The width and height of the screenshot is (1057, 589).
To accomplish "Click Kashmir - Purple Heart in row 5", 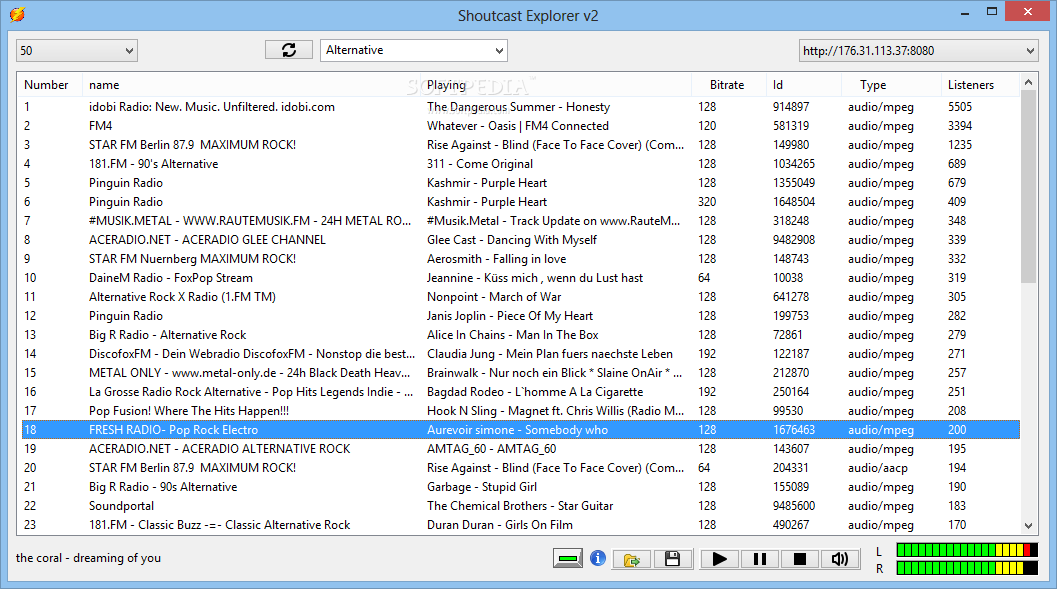I will pos(487,183).
